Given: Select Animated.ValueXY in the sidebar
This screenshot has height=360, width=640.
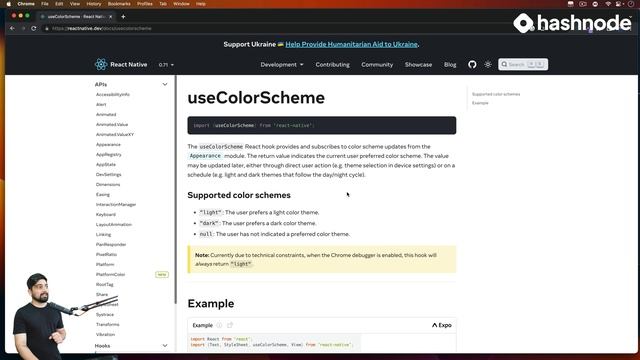Looking at the screenshot, I should tap(115, 135).
